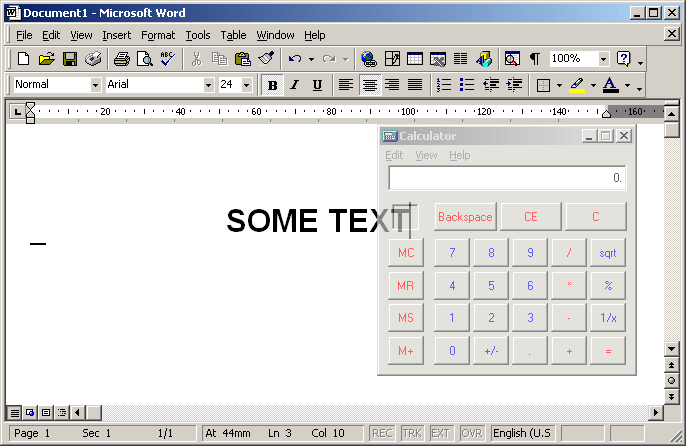Viewport: 686px width, 446px height.
Task: Open the Format menu
Action: pos(158,35)
